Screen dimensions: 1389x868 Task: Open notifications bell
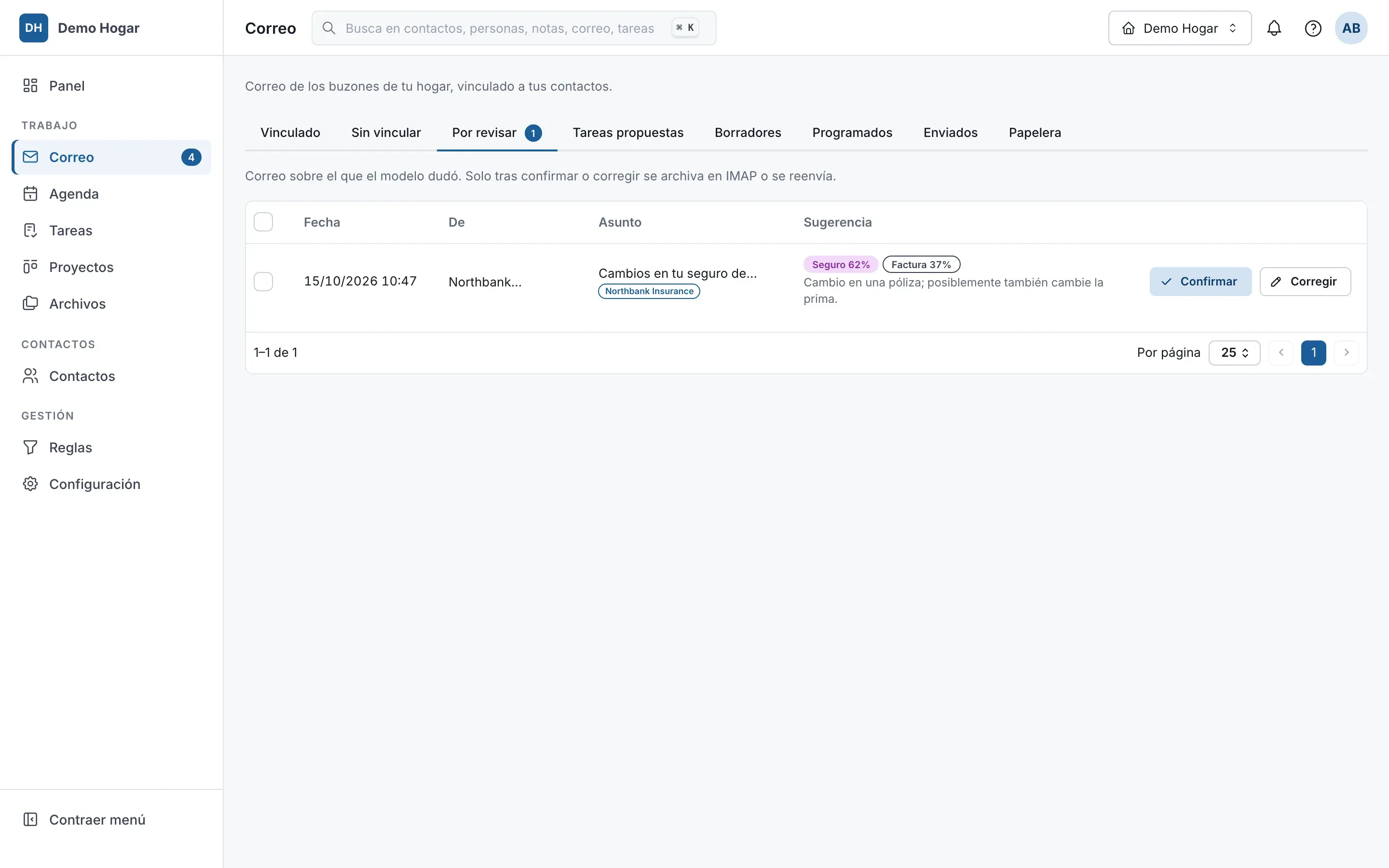pos(1274,28)
